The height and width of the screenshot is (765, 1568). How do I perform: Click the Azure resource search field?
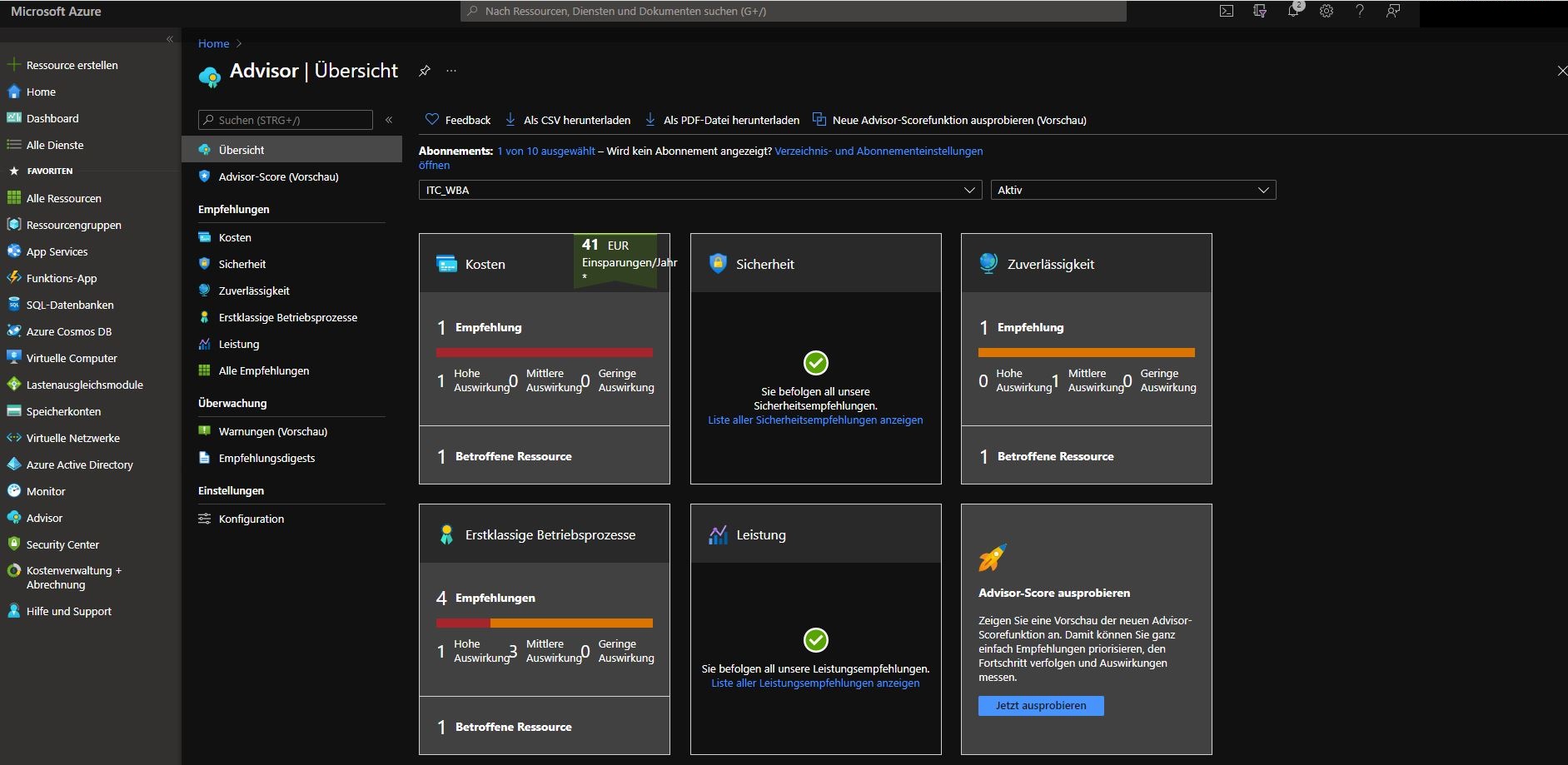pos(793,12)
